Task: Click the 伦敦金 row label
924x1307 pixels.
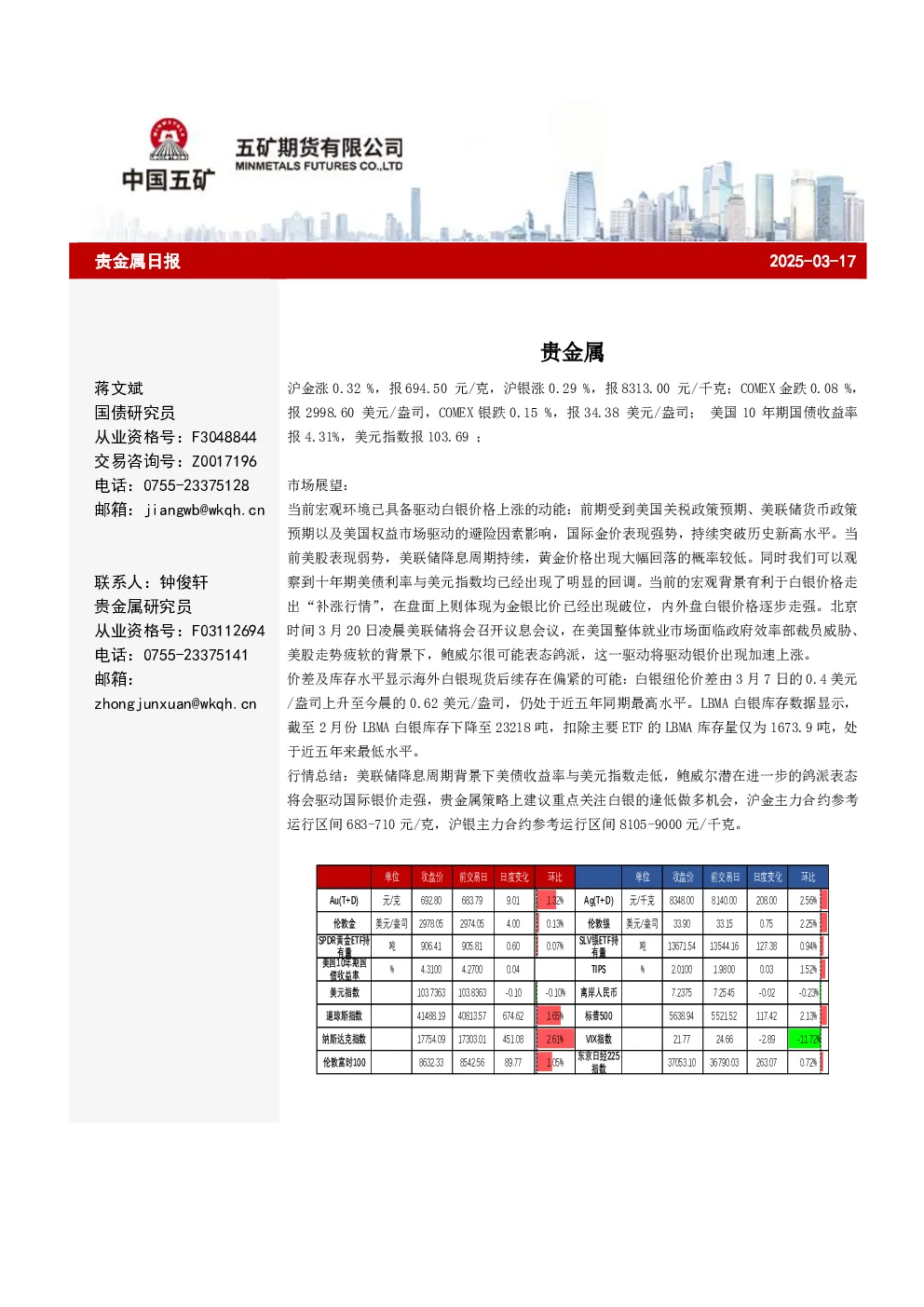Action: 344,924
